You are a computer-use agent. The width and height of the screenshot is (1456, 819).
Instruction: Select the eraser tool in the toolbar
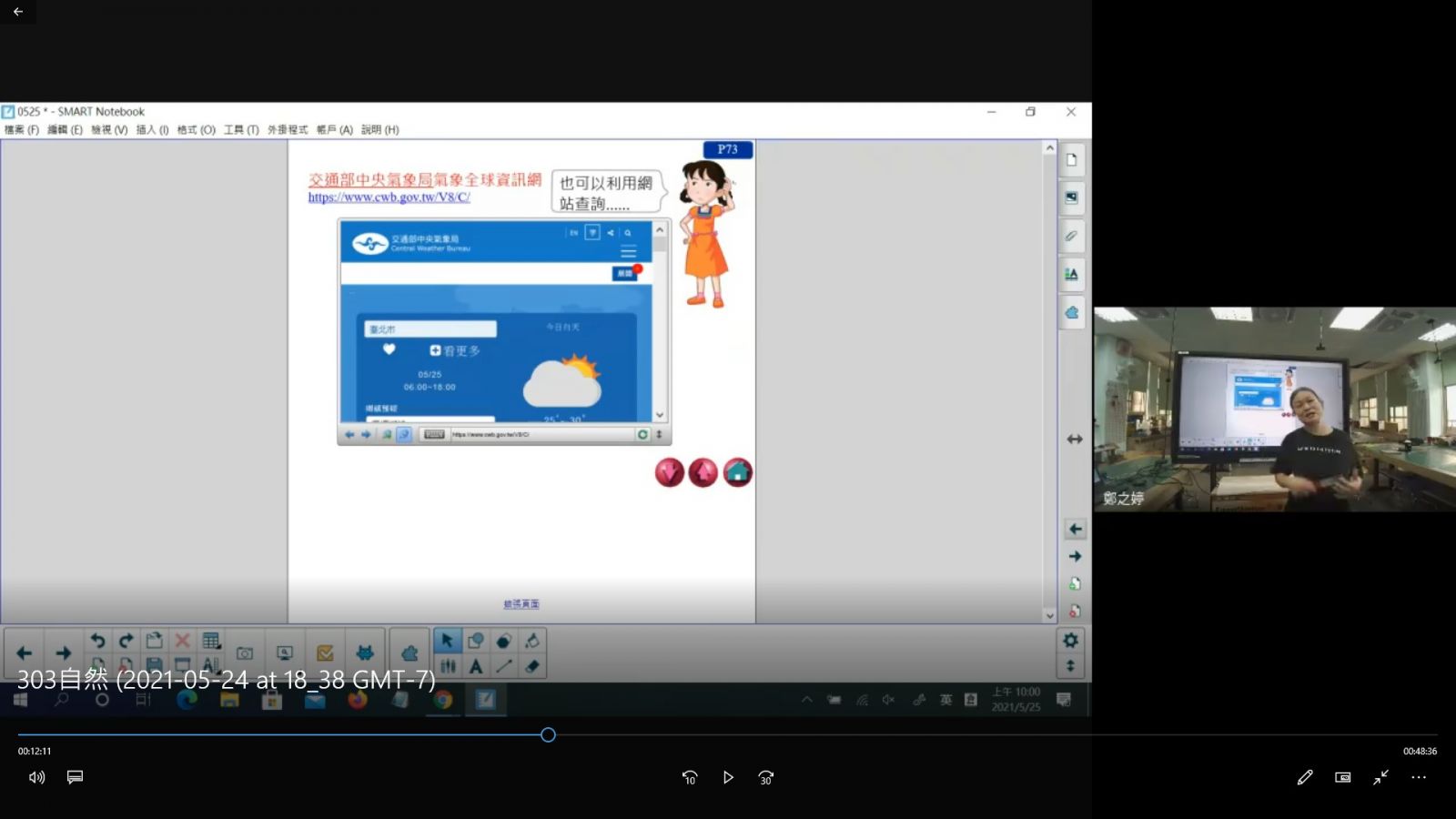[532, 666]
